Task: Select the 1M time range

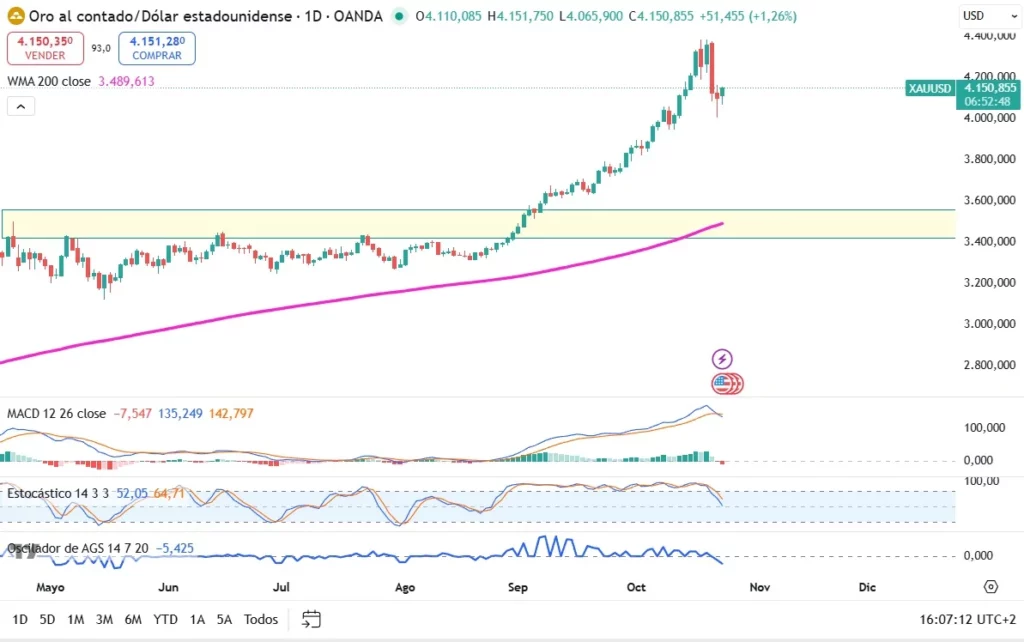Action: click(75, 619)
